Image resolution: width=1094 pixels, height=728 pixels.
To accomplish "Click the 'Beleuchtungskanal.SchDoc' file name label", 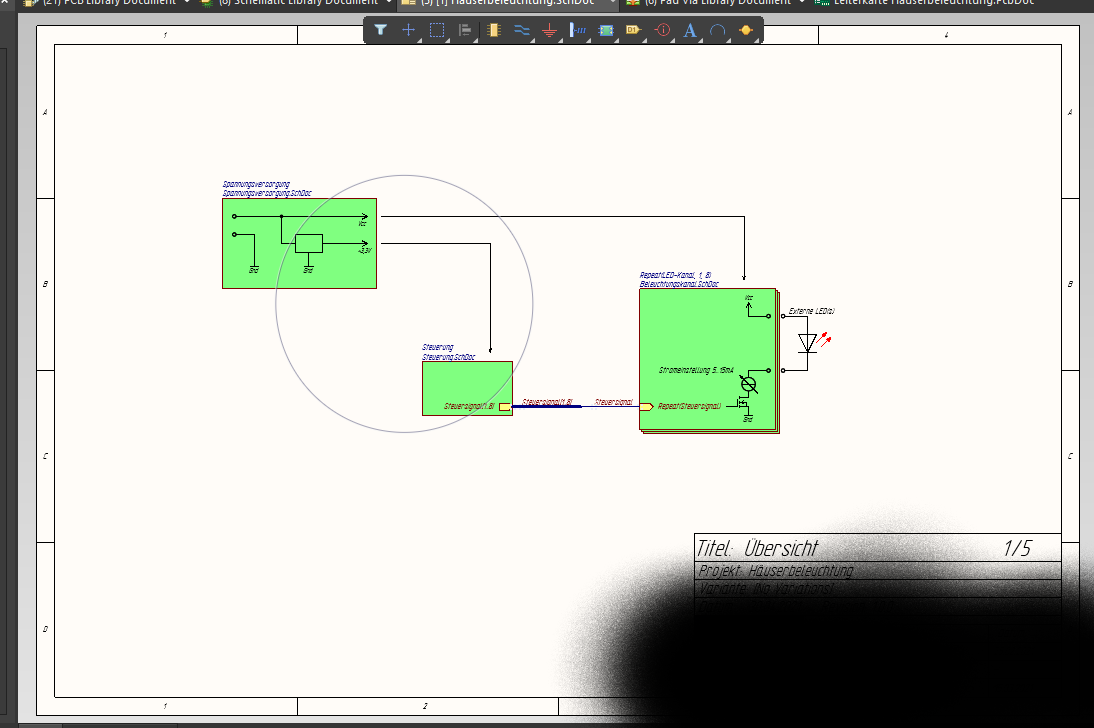I will click(679, 284).
